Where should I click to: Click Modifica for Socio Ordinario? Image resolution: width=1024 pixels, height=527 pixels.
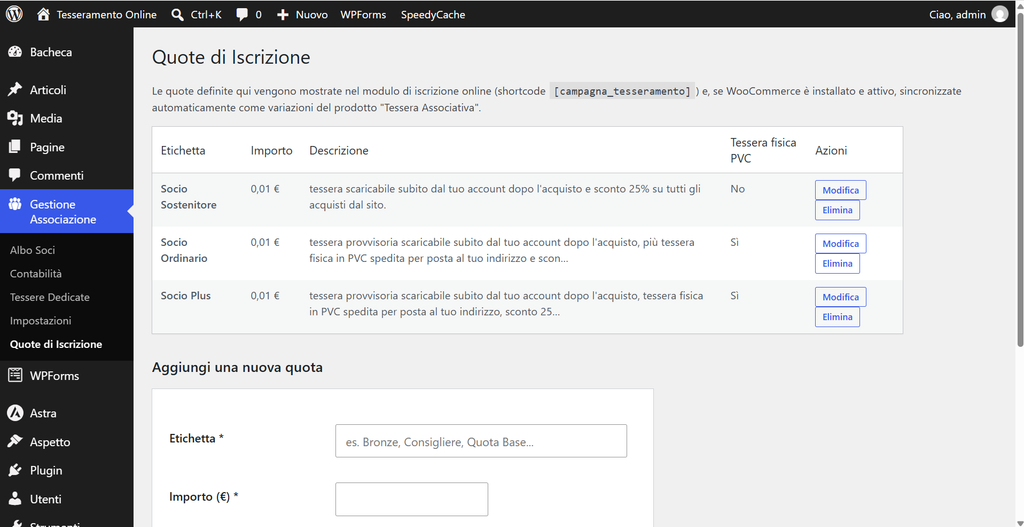click(840, 244)
